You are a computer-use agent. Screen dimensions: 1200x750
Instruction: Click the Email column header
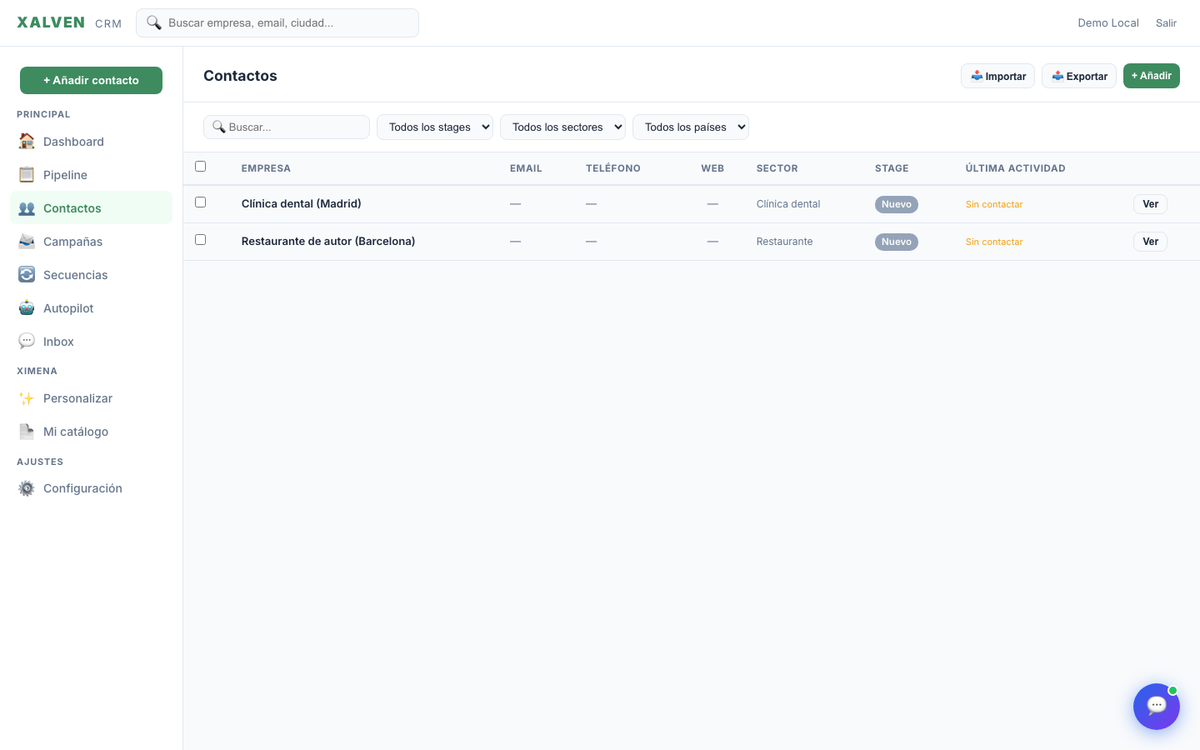(526, 168)
